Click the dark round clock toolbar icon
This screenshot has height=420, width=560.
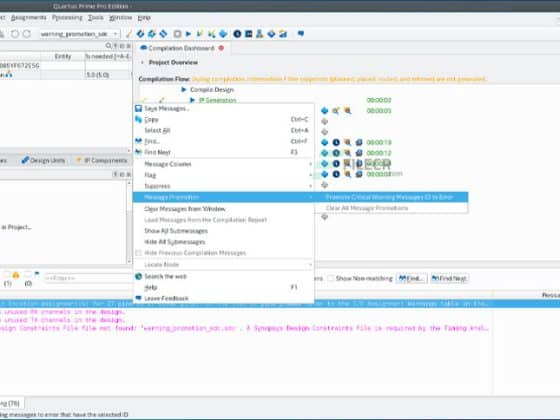click(237, 34)
